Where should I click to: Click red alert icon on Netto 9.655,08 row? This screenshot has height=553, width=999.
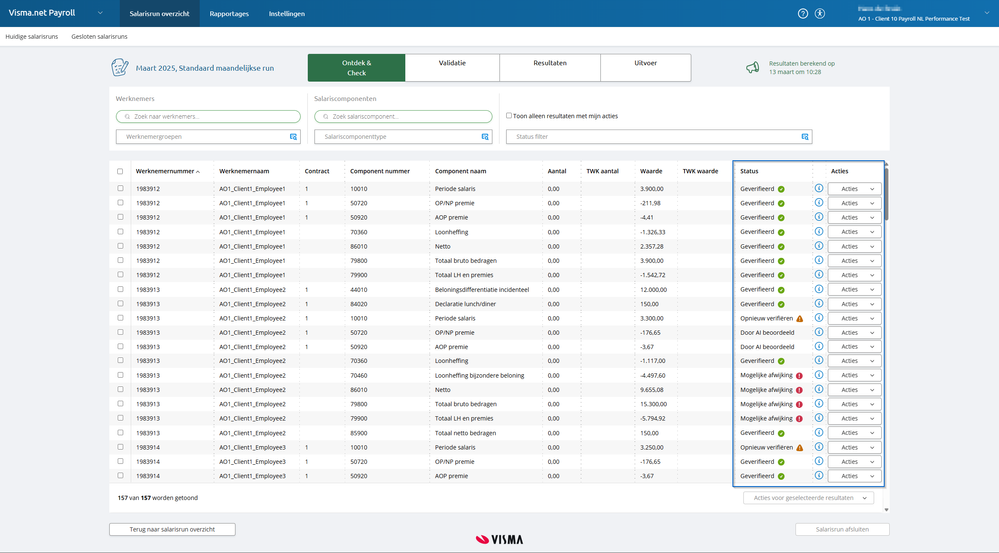pos(799,390)
